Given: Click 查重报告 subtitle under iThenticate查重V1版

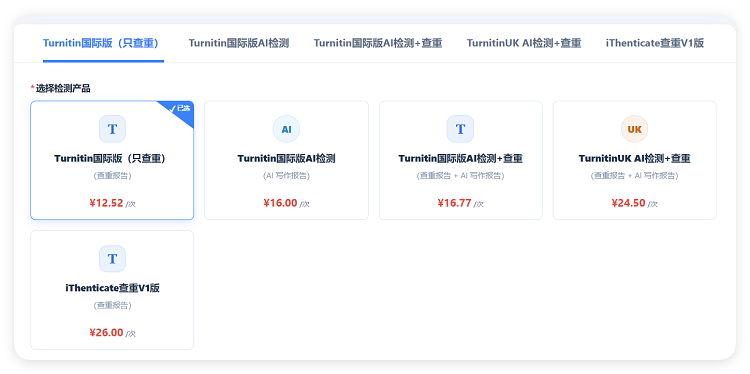Looking at the screenshot, I should (x=112, y=306).
